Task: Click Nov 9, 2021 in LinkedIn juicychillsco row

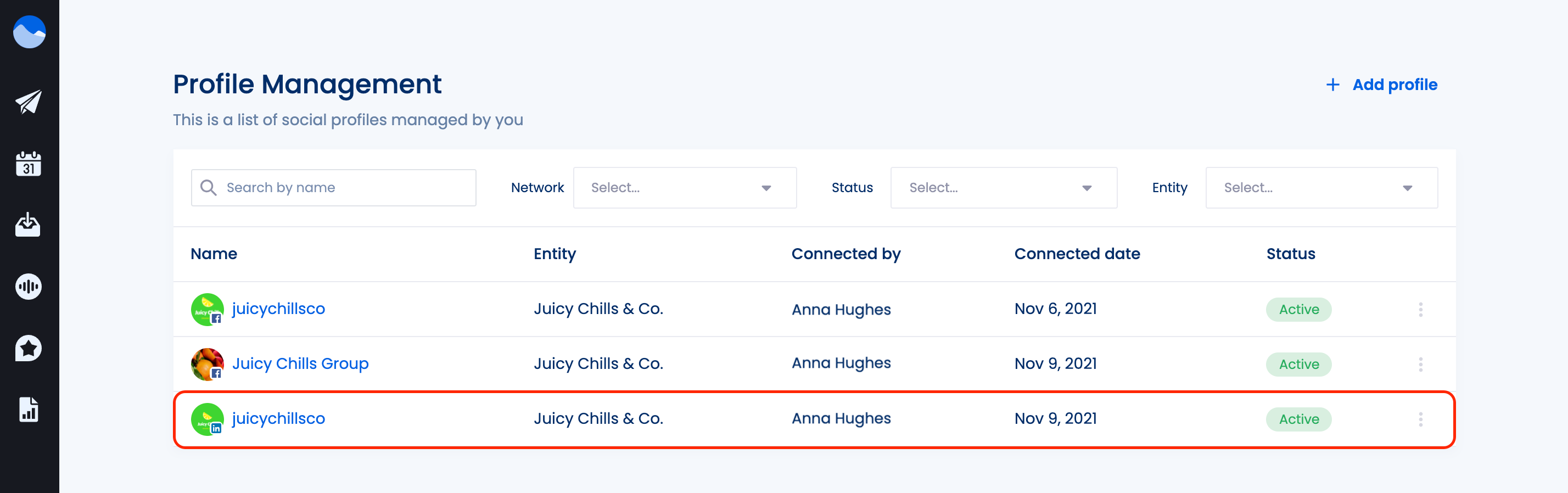Action: tap(1055, 418)
